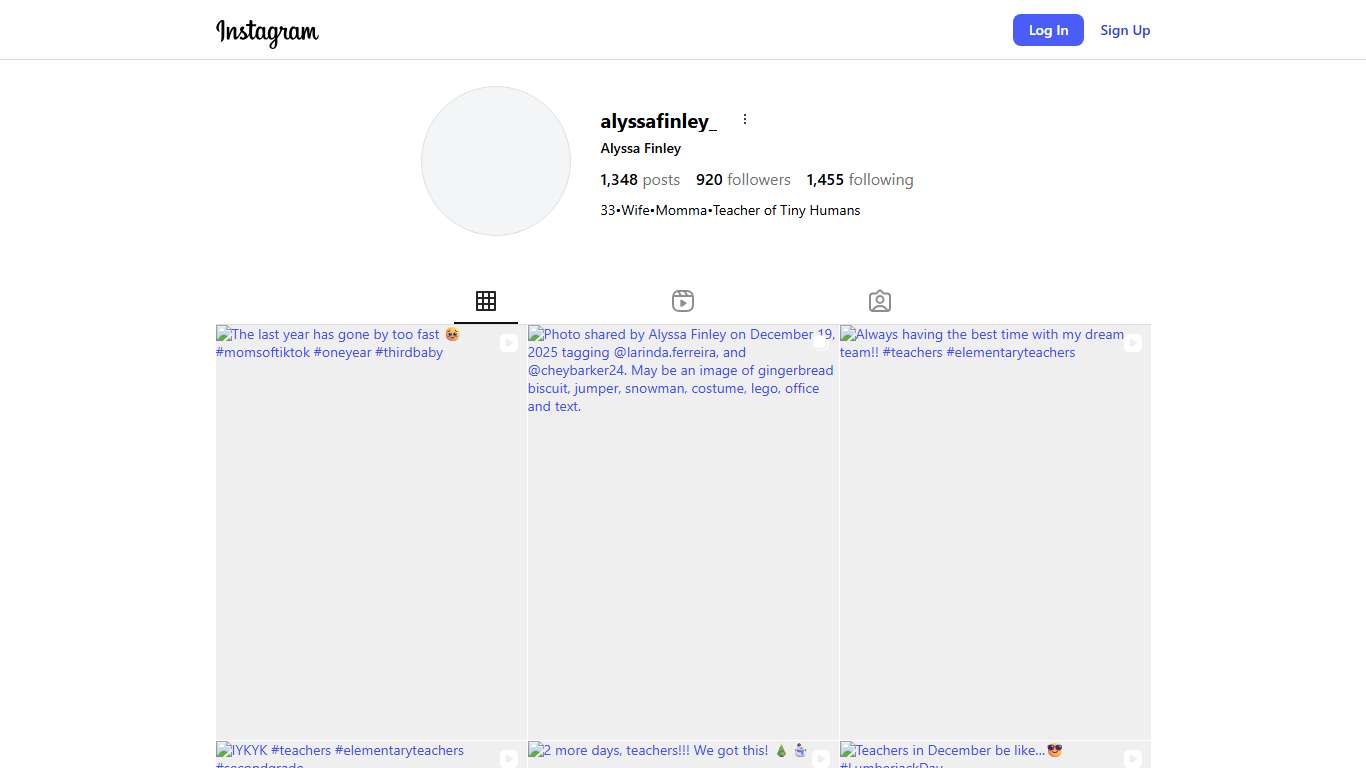The image size is (1366, 768).
Task: Click the reel icon on "last year" post
Action: (x=509, y=343)
